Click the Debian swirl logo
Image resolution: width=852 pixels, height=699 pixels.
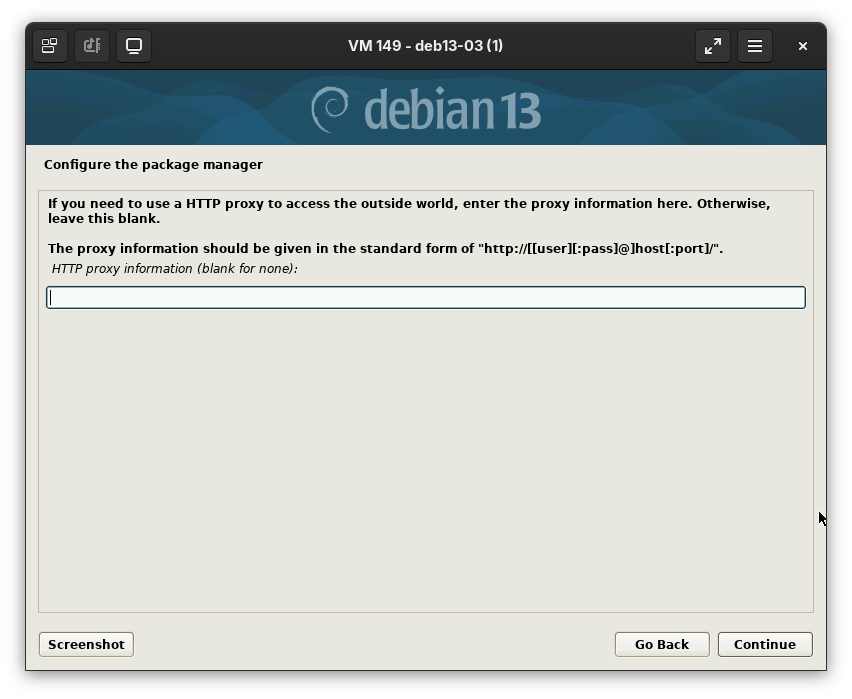330,109
